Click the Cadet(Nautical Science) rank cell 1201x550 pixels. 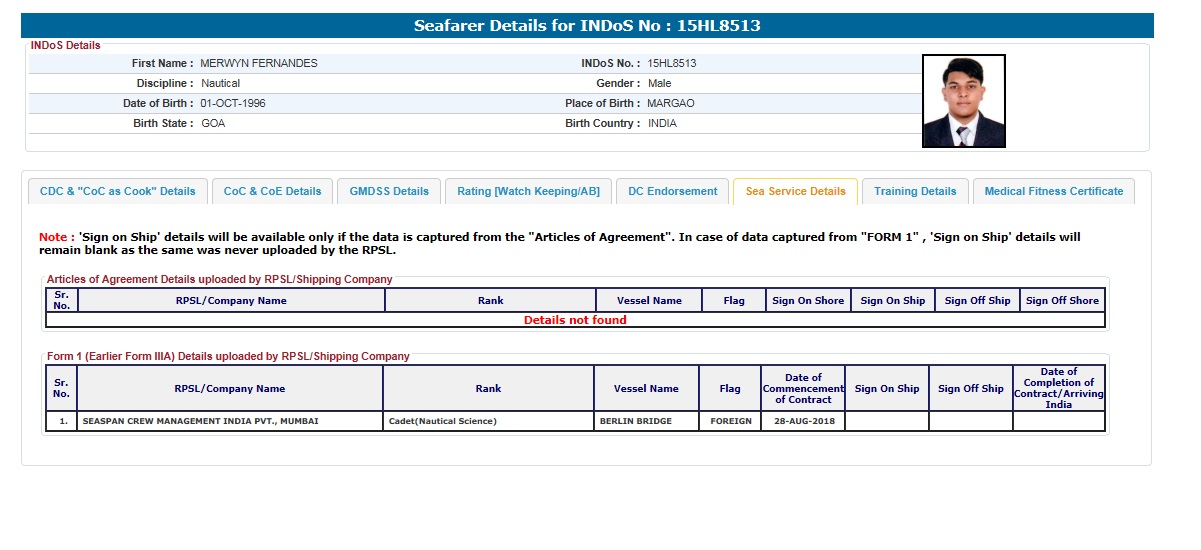(x=441, y=421)
